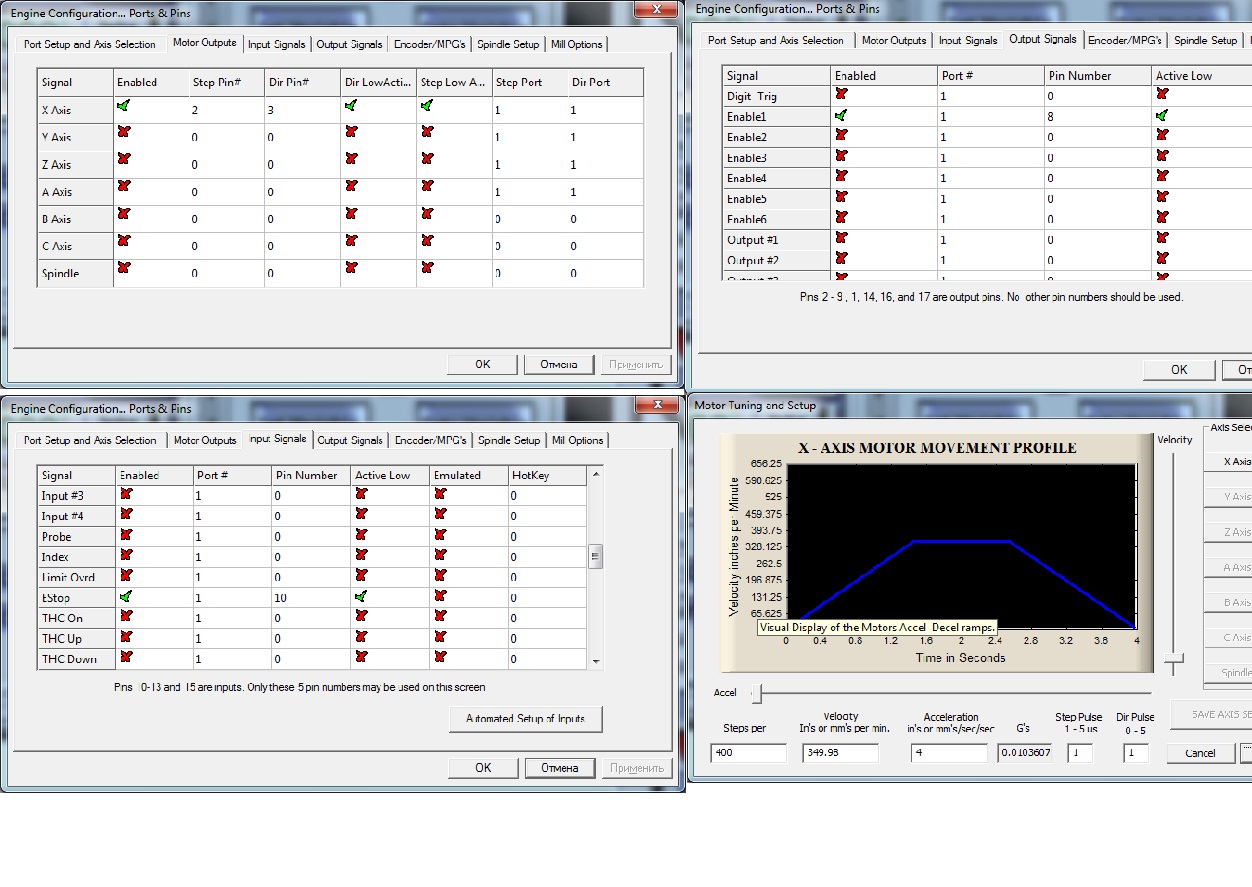Toggle X Axis Dir LowActive green checkmark
Viewport: 1252px width, 887px height.
[351, 104]
